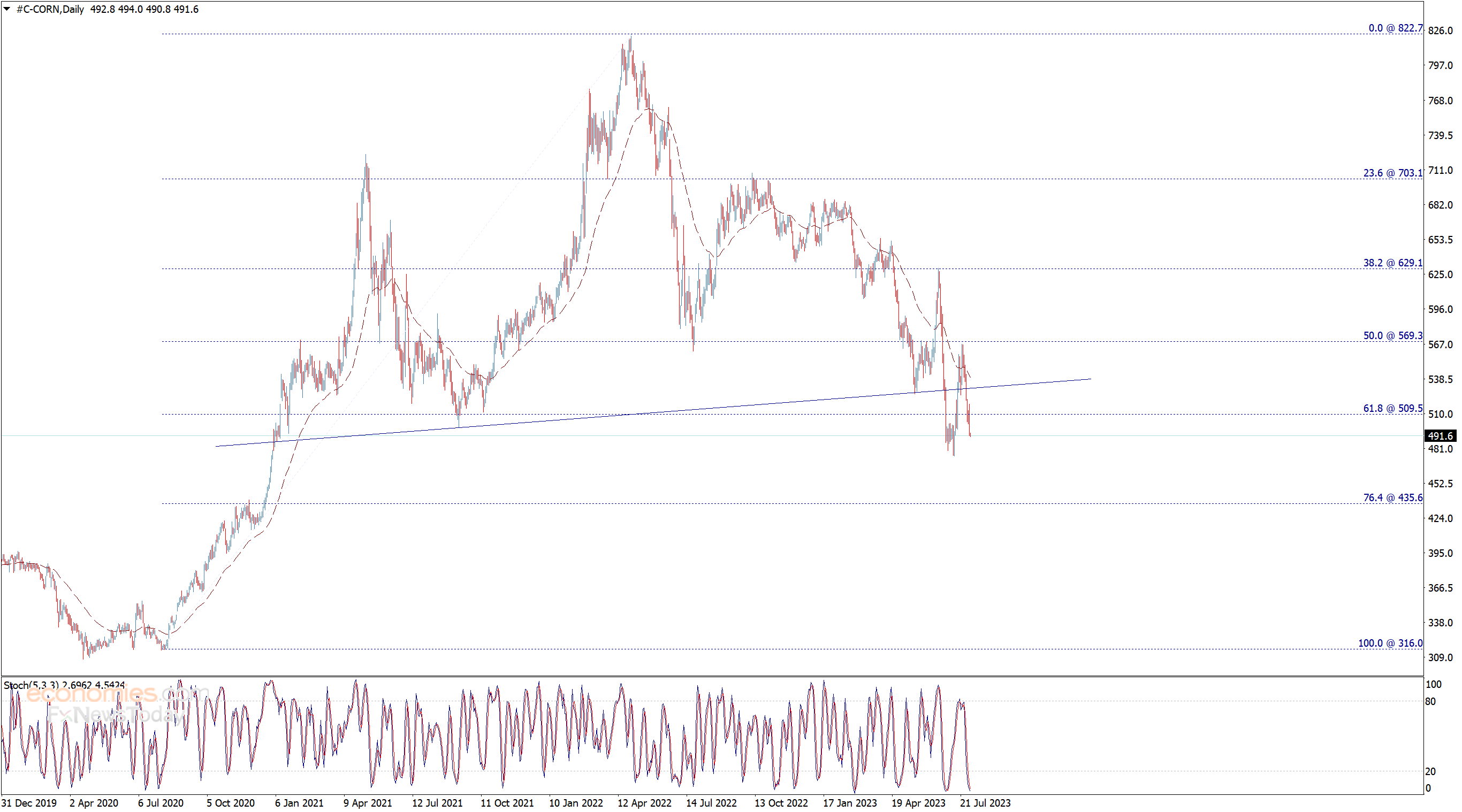Click the date label 12 Apr 2022
Viewport: 1462px width, 812px height.
(644, 803)
